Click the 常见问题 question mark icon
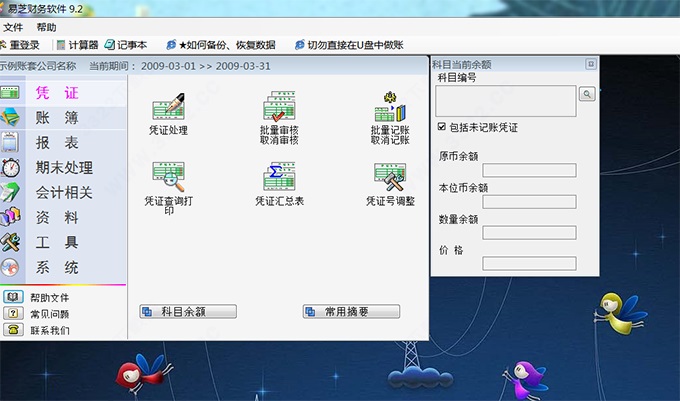The image size is (680, 401). point(13,313)
